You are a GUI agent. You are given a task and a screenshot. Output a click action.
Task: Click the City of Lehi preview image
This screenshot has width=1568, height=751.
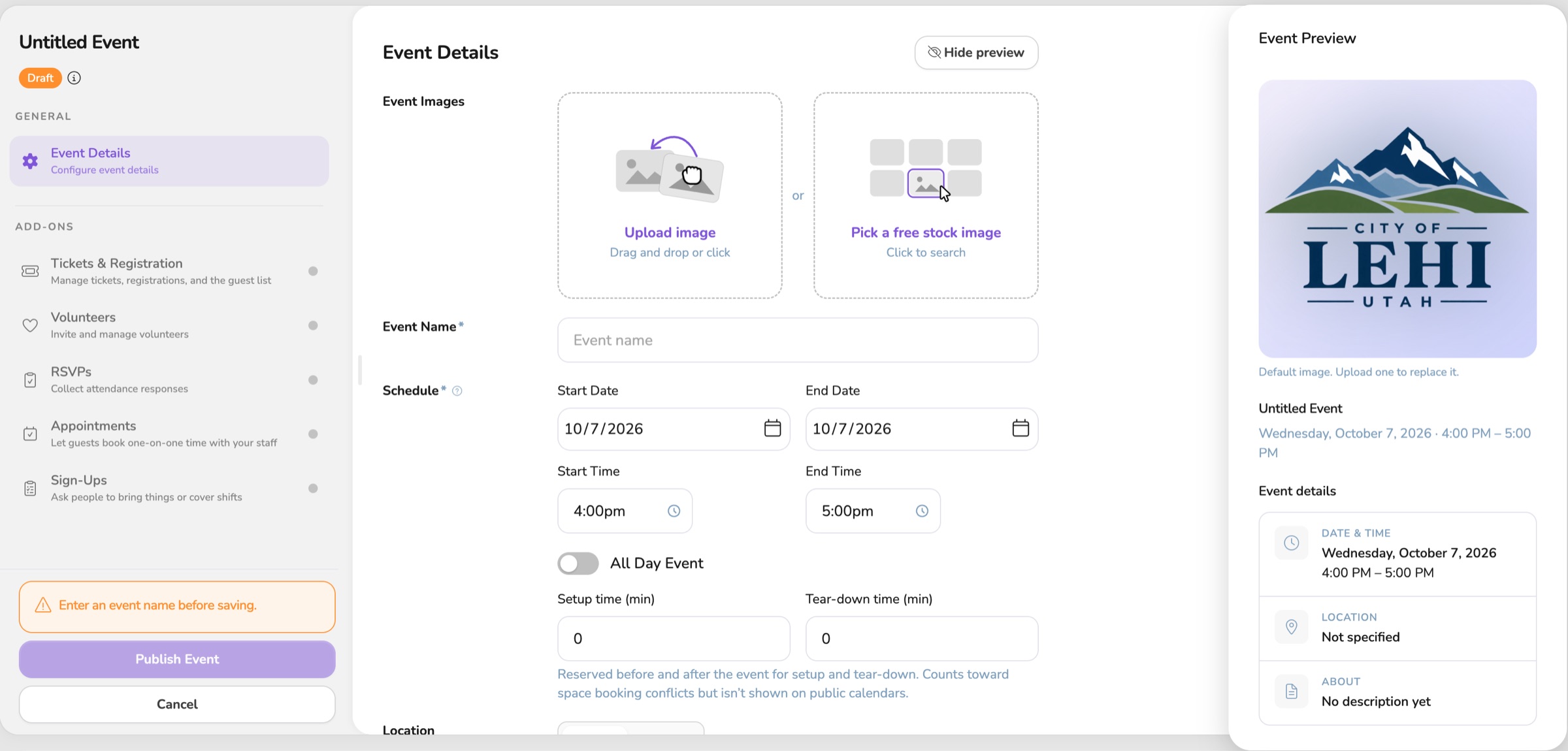pyautogui.click(x=1397, y=219)
